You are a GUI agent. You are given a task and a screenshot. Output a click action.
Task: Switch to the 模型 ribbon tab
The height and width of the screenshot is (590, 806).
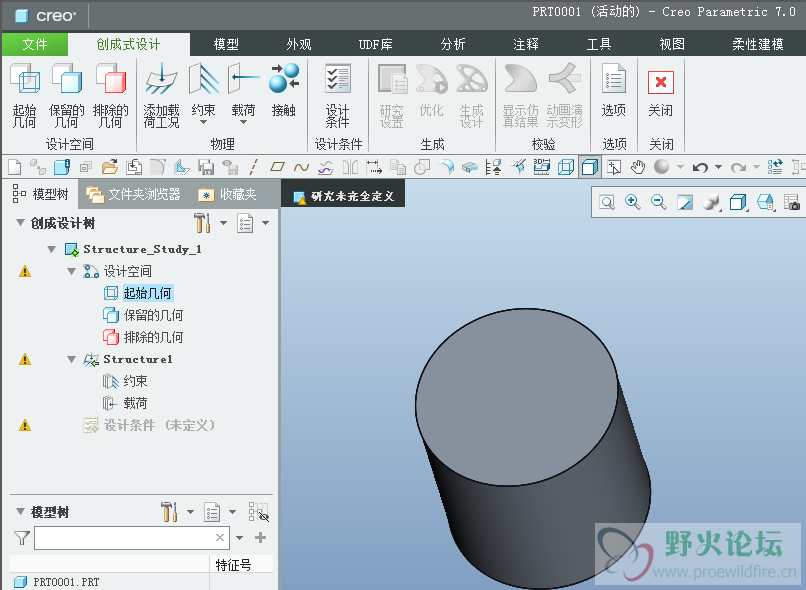tap(226, 44)
